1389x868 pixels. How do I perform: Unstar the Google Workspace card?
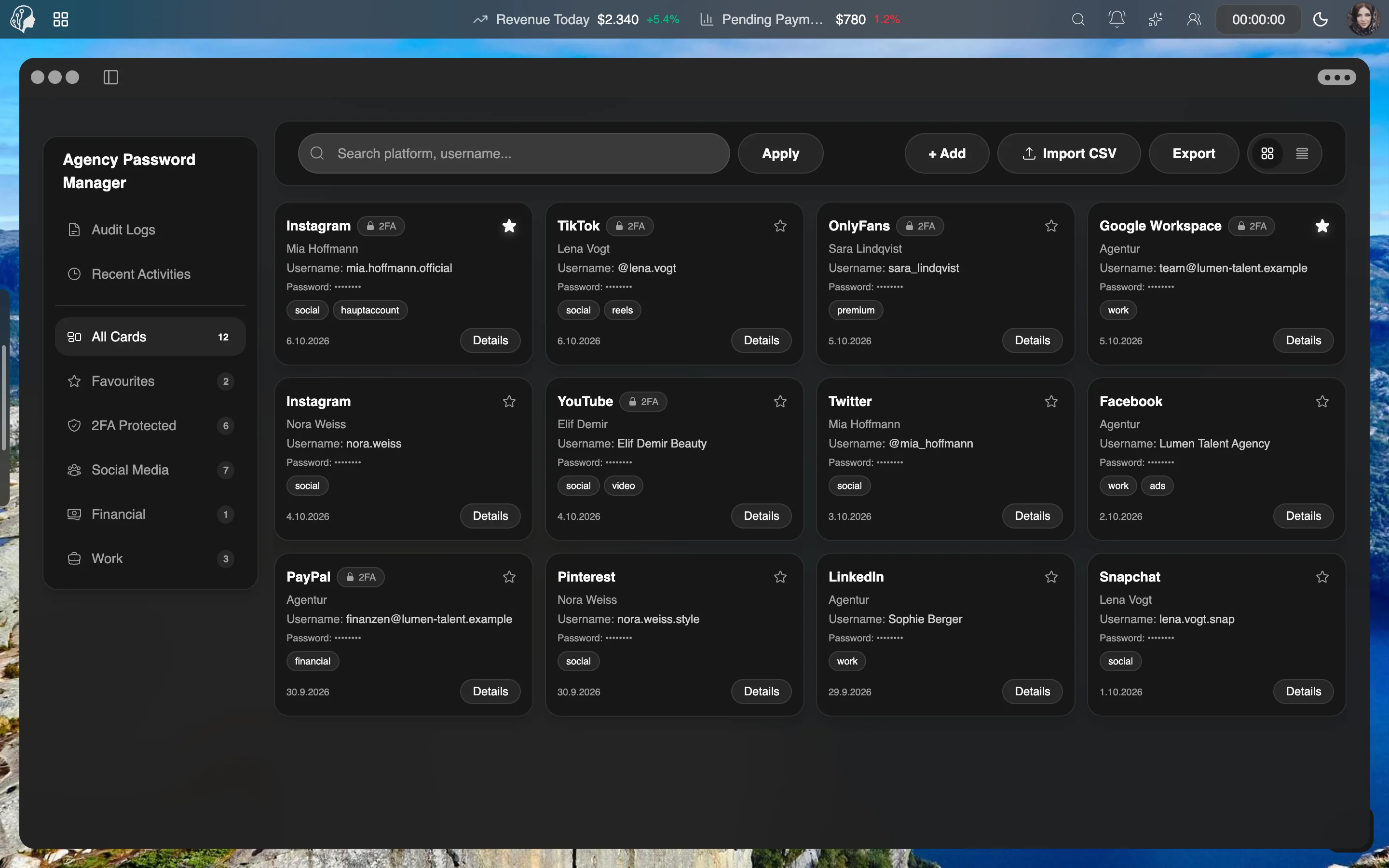pos(1322,226)
